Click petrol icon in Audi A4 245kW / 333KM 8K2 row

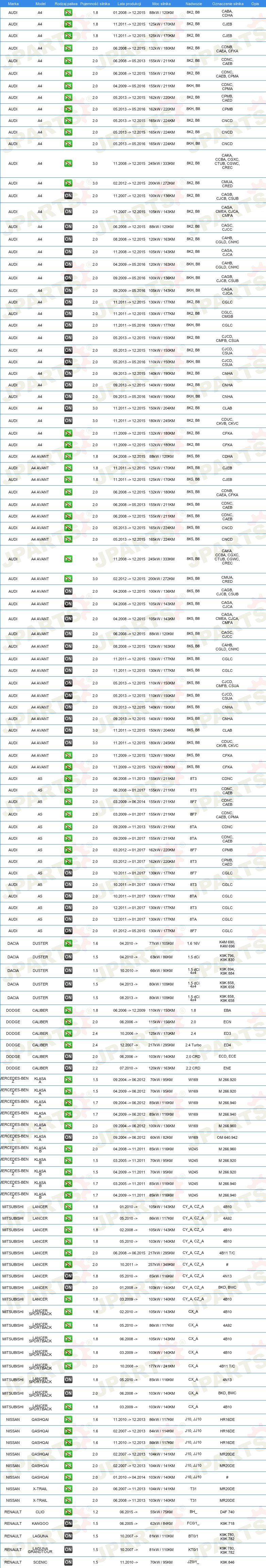[68, 163]
